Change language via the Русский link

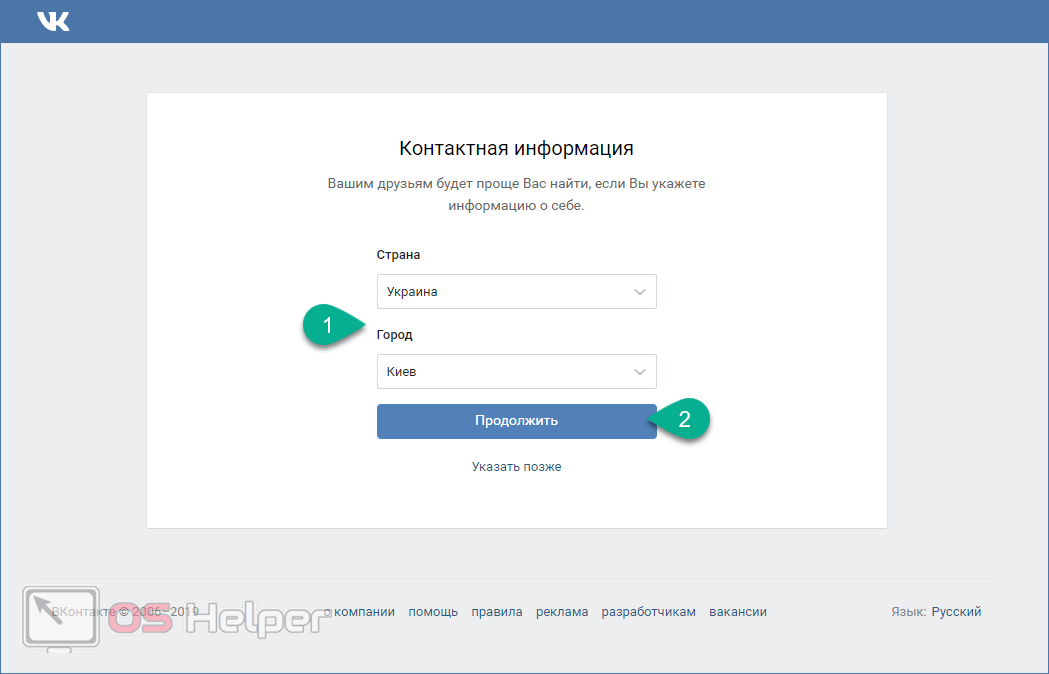click(x=956, y=612)
